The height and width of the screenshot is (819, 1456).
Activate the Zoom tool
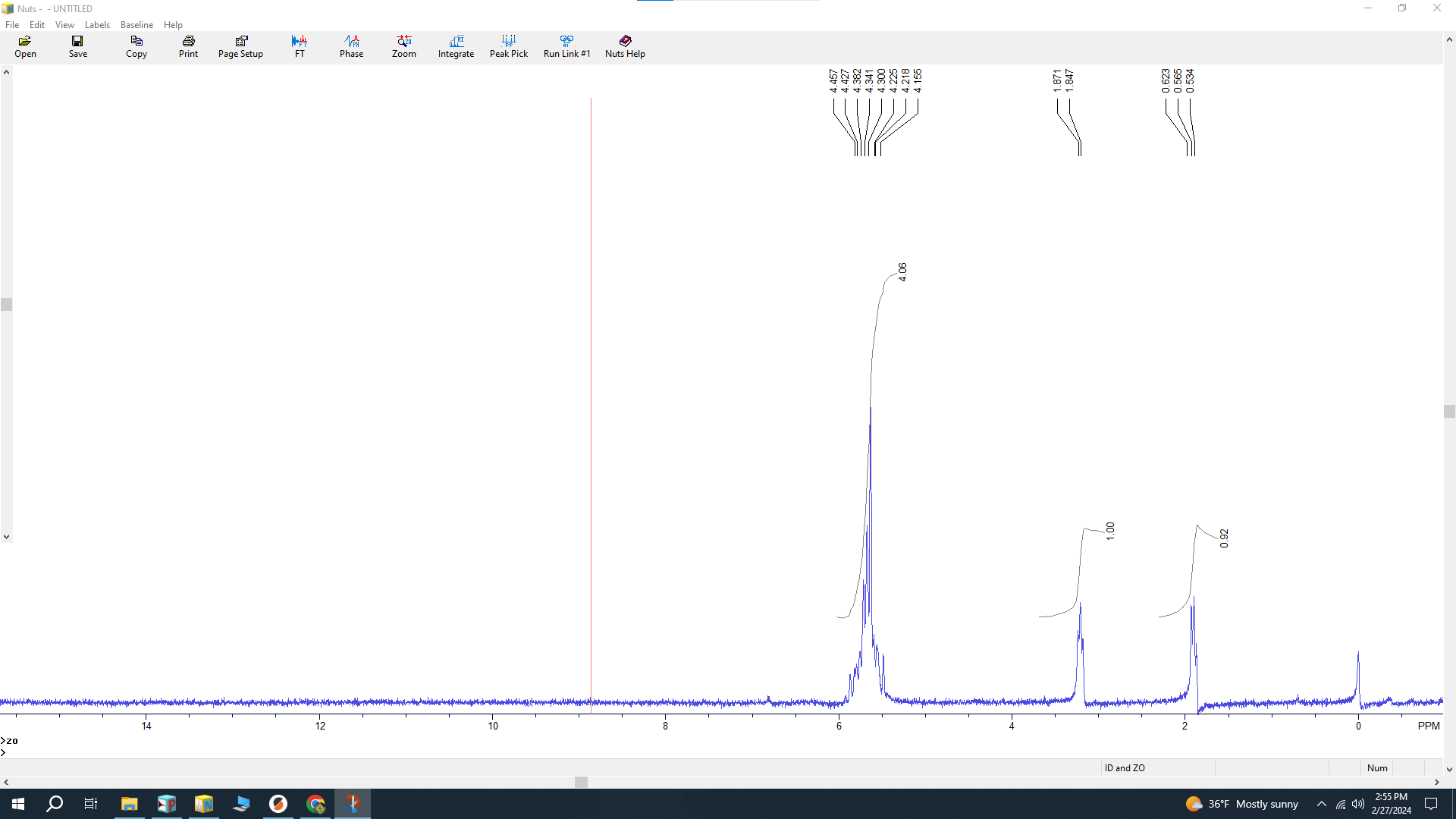404,46
